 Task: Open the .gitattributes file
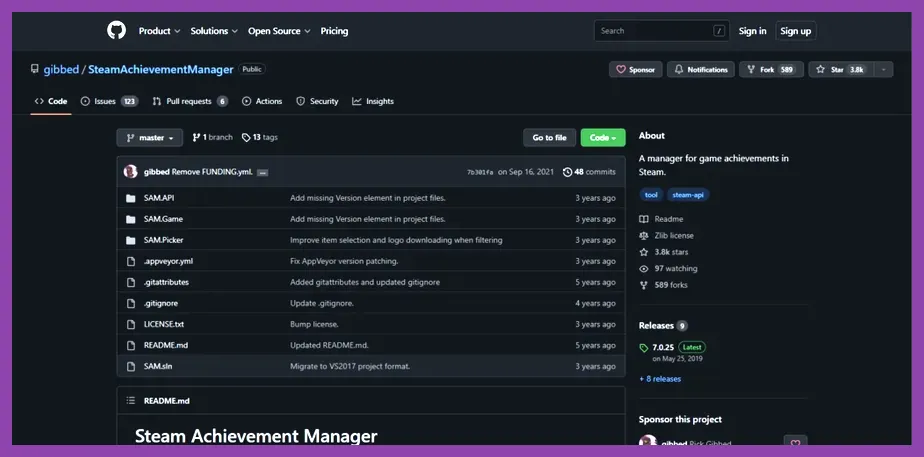(x=166, y=282)
